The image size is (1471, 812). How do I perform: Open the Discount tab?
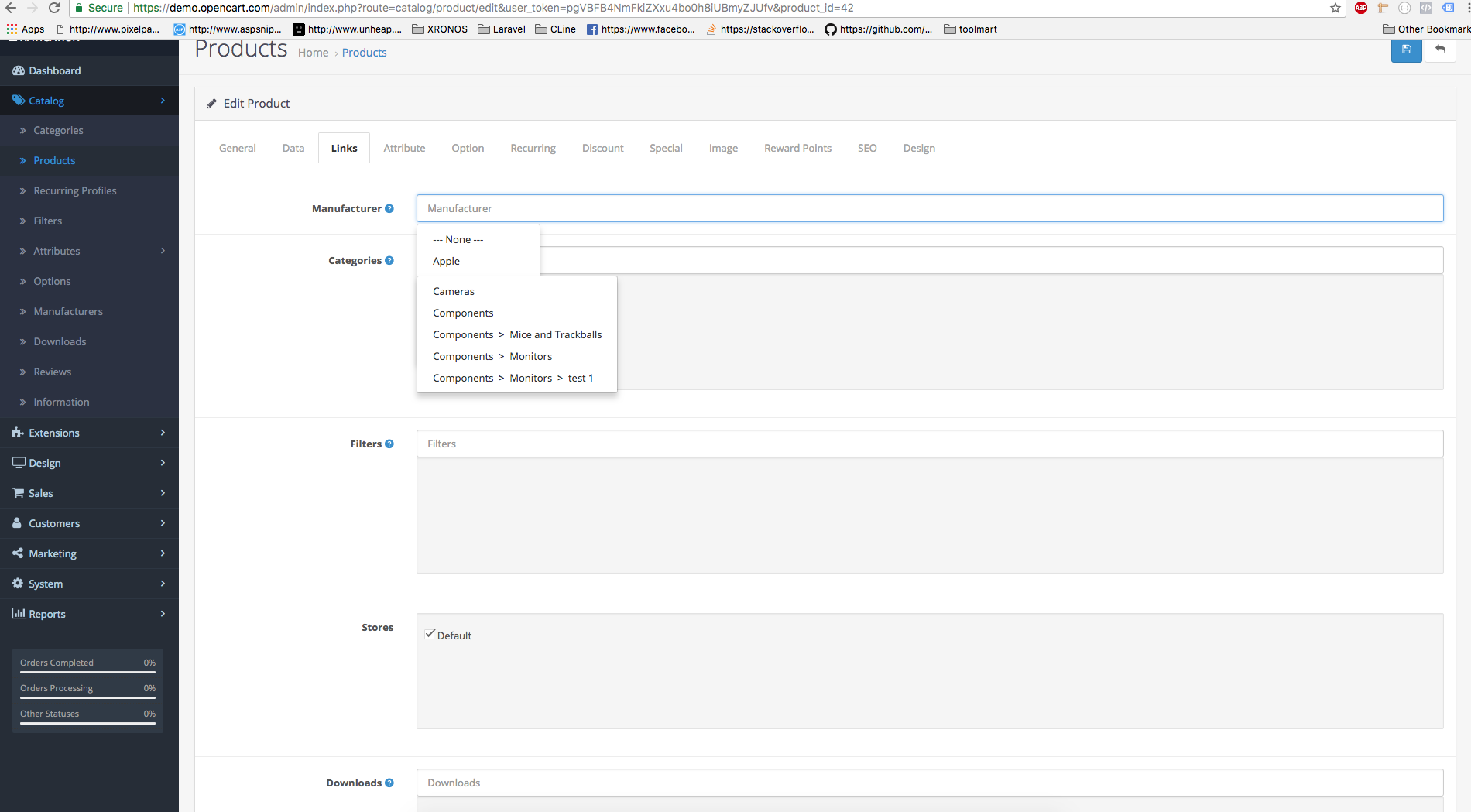602,148
